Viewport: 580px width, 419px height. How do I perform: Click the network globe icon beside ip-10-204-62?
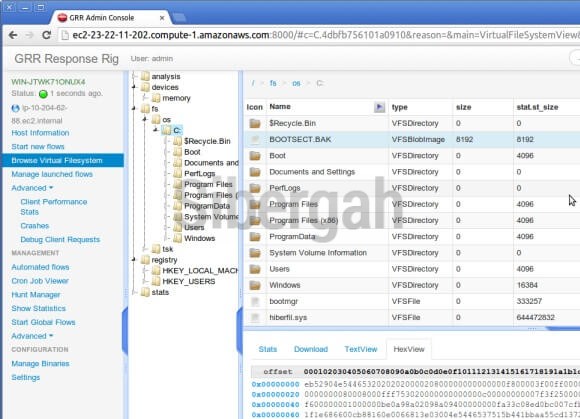pyautogui.click(x=16, y=108)
